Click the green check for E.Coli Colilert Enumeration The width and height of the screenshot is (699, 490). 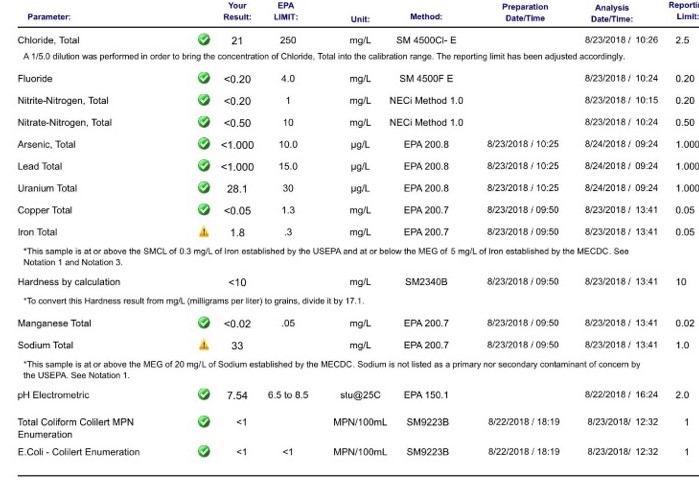[204, 451]
